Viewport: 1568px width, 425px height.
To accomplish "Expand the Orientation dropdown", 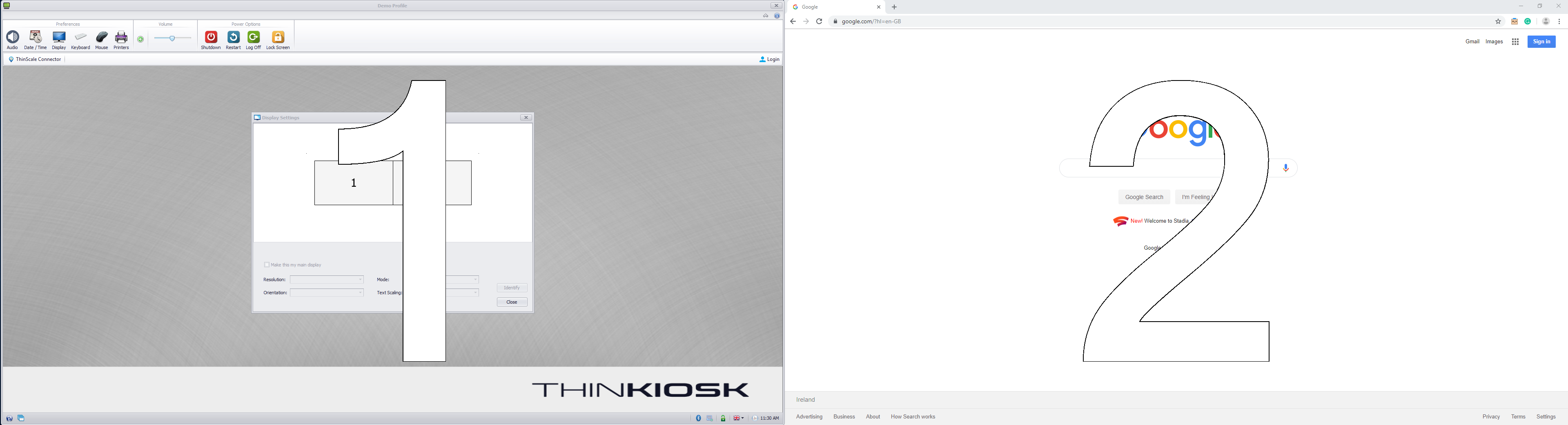I will point(327,293).
